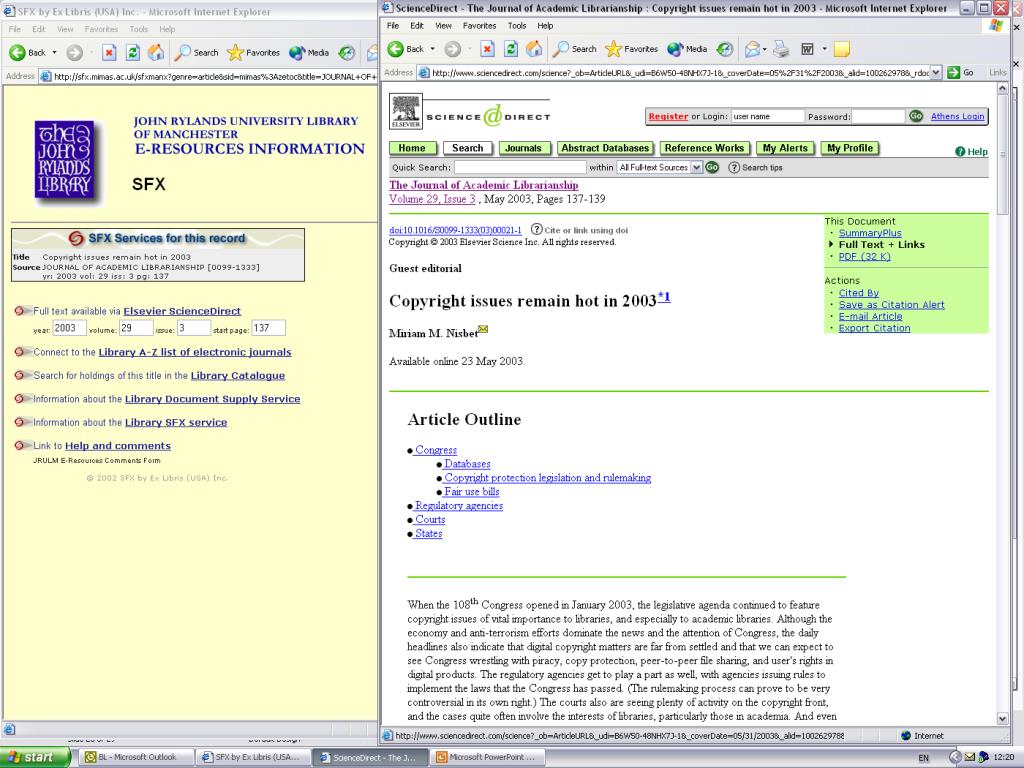Click the Back arrow in the ScienceDirect browser toolbar
The height and width of the screenshot is (768, 1024).
(x=396, y=49)
